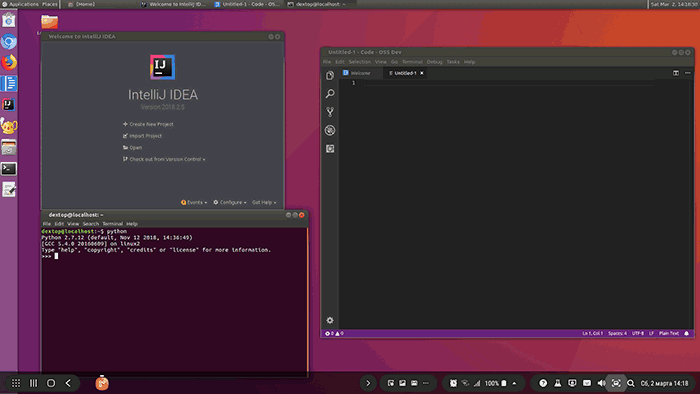
Task: Click Create New Project in IntelliJ
Action: [x=148, y=124]
